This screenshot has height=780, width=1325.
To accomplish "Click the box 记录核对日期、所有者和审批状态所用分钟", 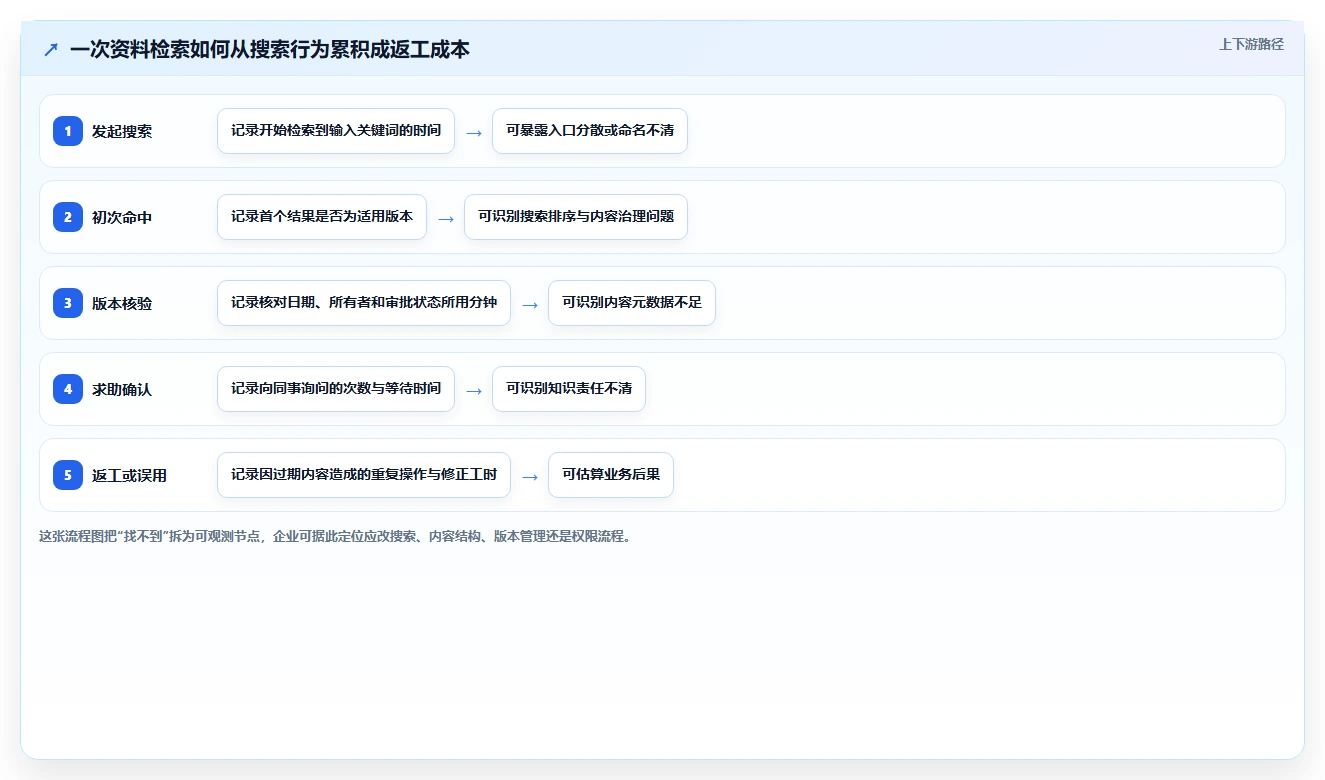I will coord(364,303).
